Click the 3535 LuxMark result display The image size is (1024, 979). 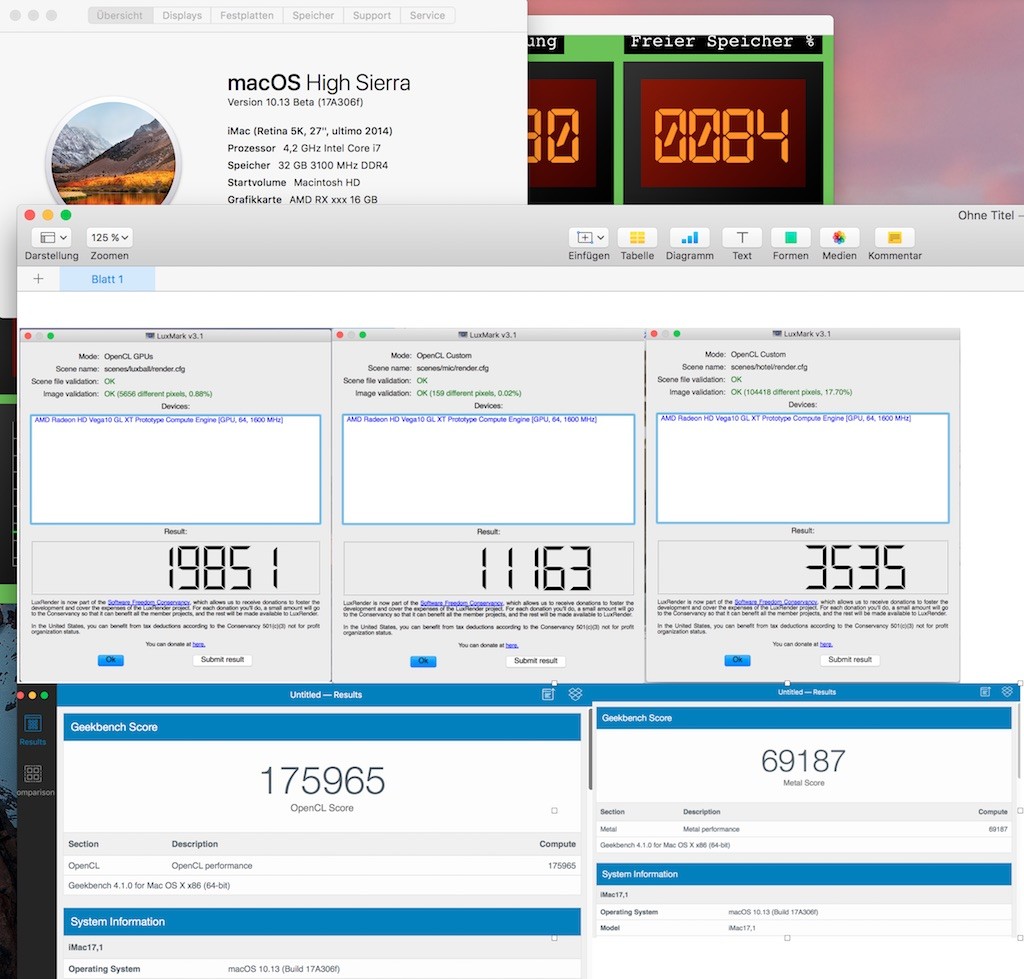pyautogui.click(x=803, y=566)
